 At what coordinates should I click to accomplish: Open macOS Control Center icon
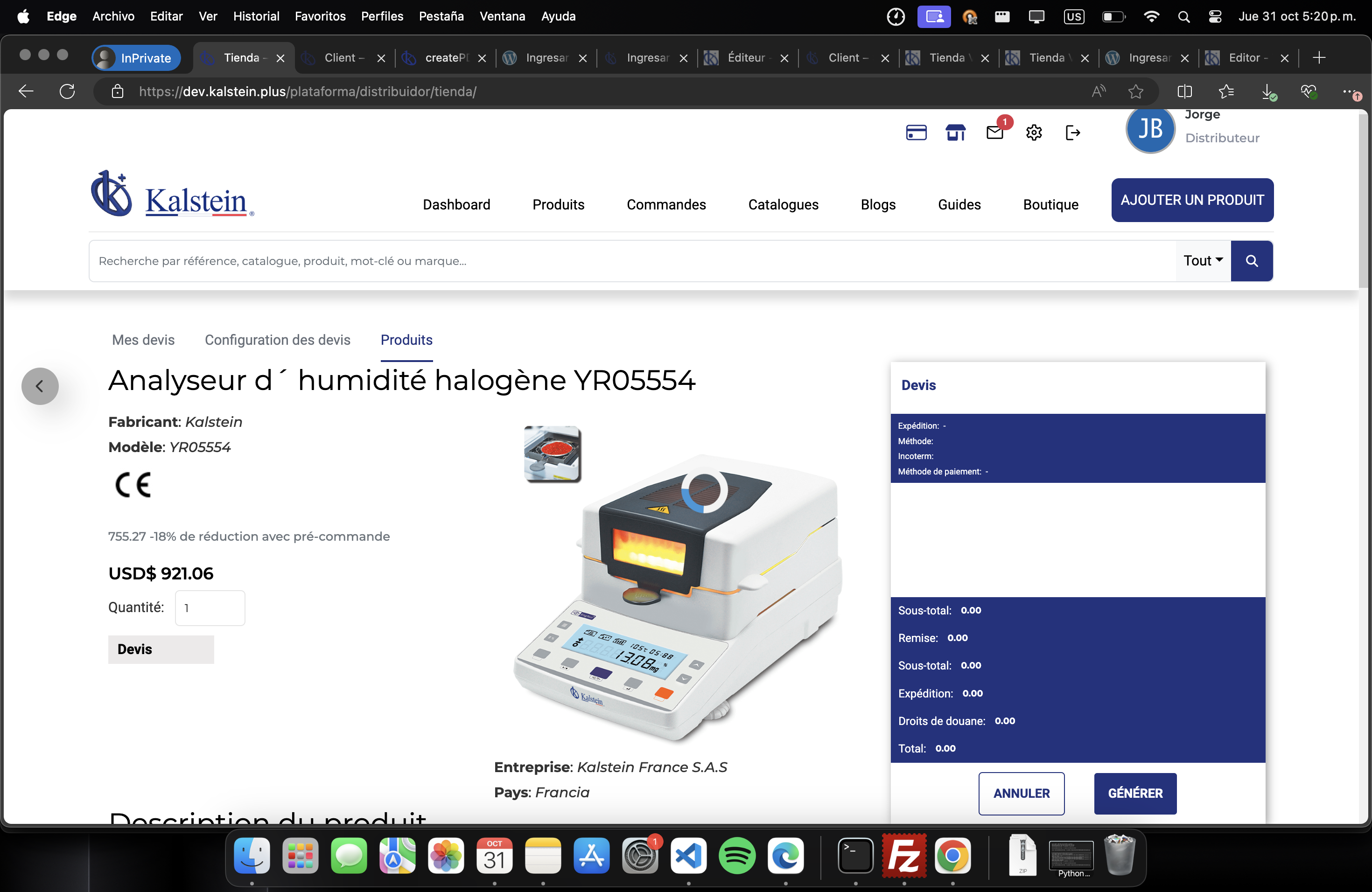point(1215,17)
